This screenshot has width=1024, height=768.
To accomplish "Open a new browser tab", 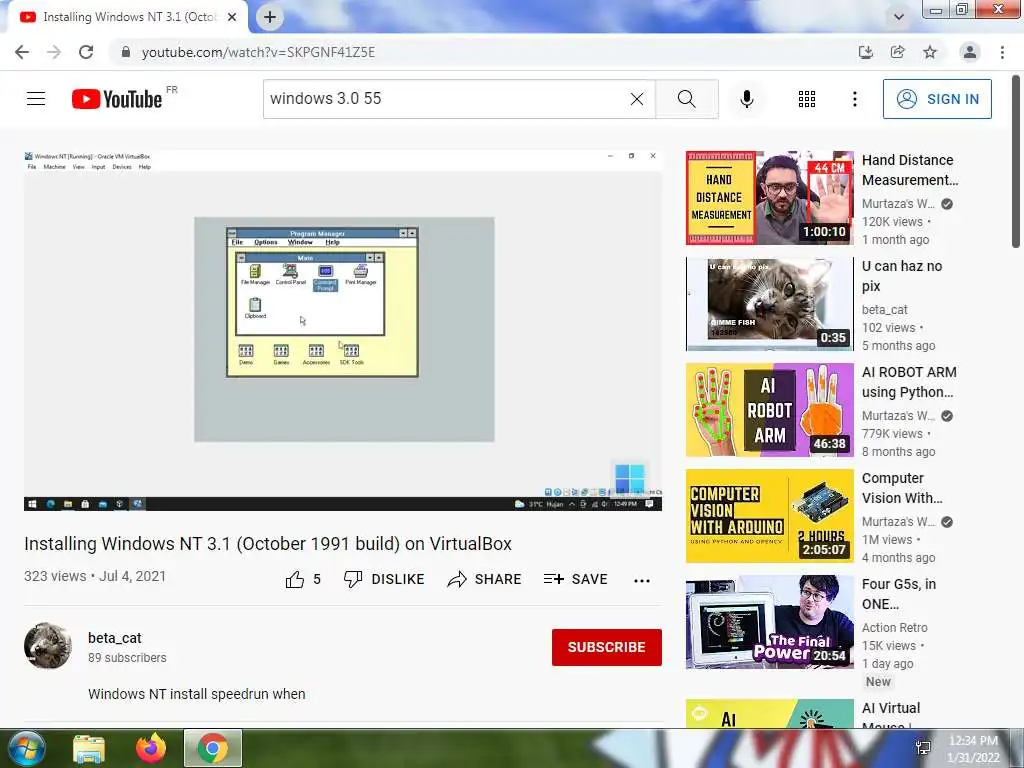I will point(270,17).
